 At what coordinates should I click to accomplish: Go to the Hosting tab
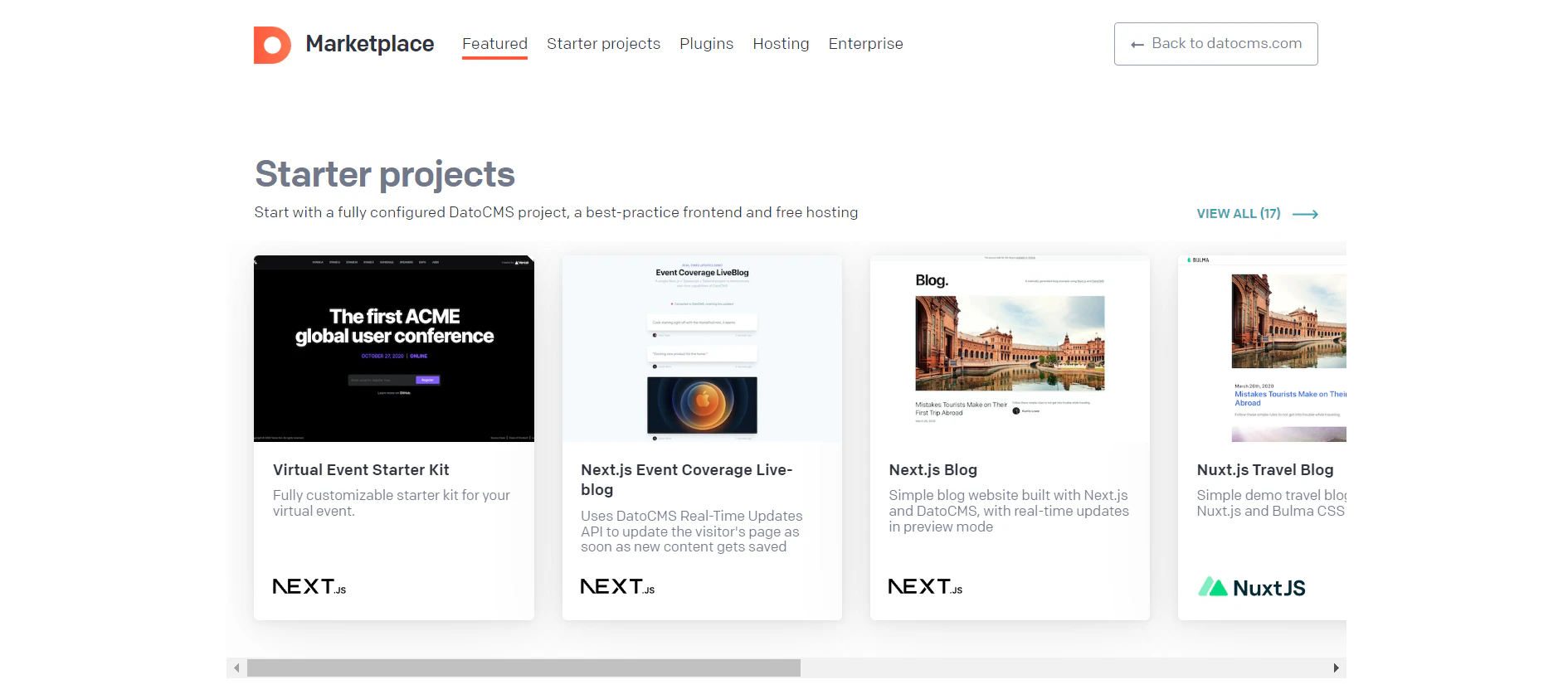[781, 44]
